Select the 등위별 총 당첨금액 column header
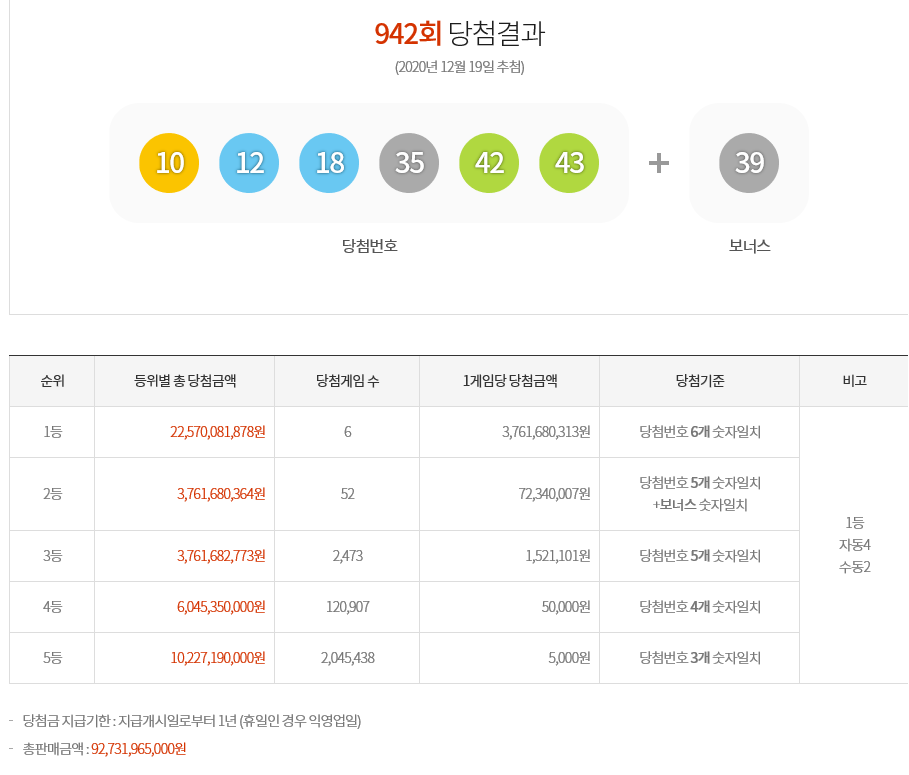This screenshot has height=775, width=909. click(x=184, y=381)
